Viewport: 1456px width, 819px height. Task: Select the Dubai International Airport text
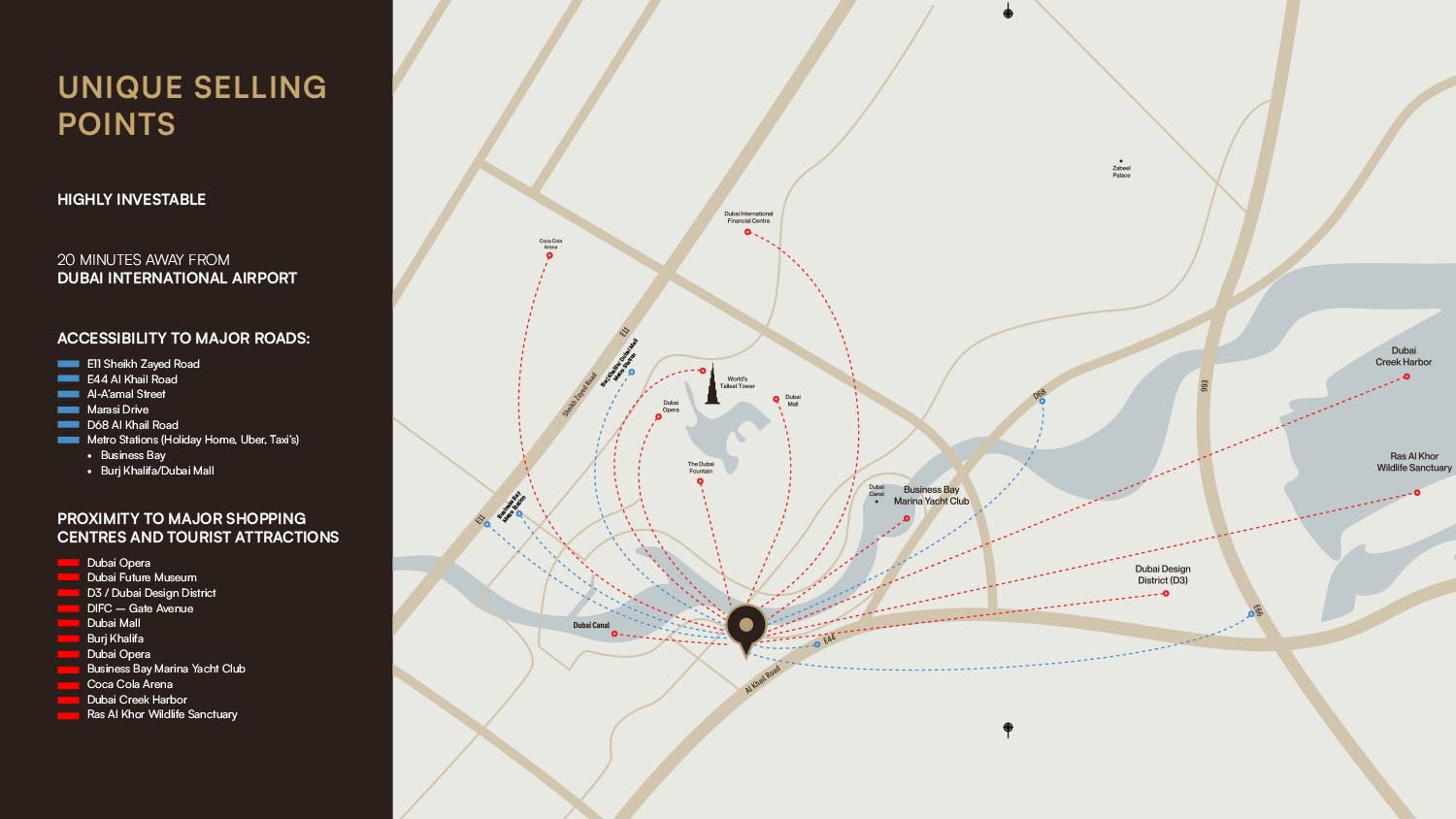click(177, 278)
